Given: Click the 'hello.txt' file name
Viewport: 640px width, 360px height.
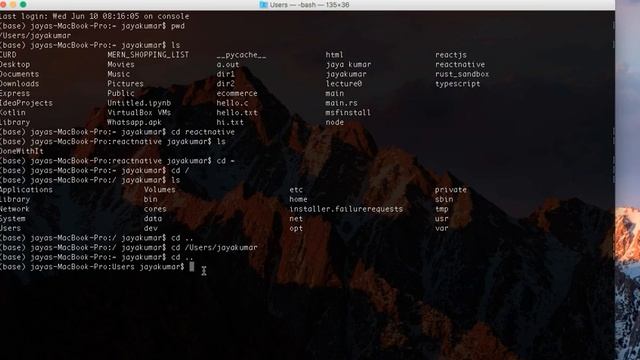Looking at the screenshot, I should (237, 113).
